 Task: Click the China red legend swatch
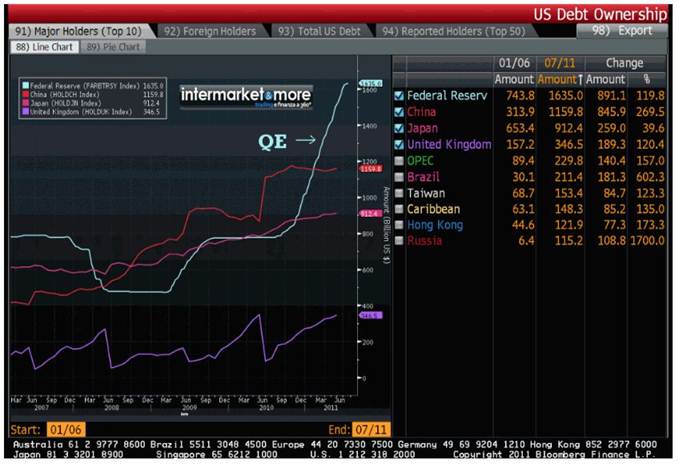coord(26,94)
